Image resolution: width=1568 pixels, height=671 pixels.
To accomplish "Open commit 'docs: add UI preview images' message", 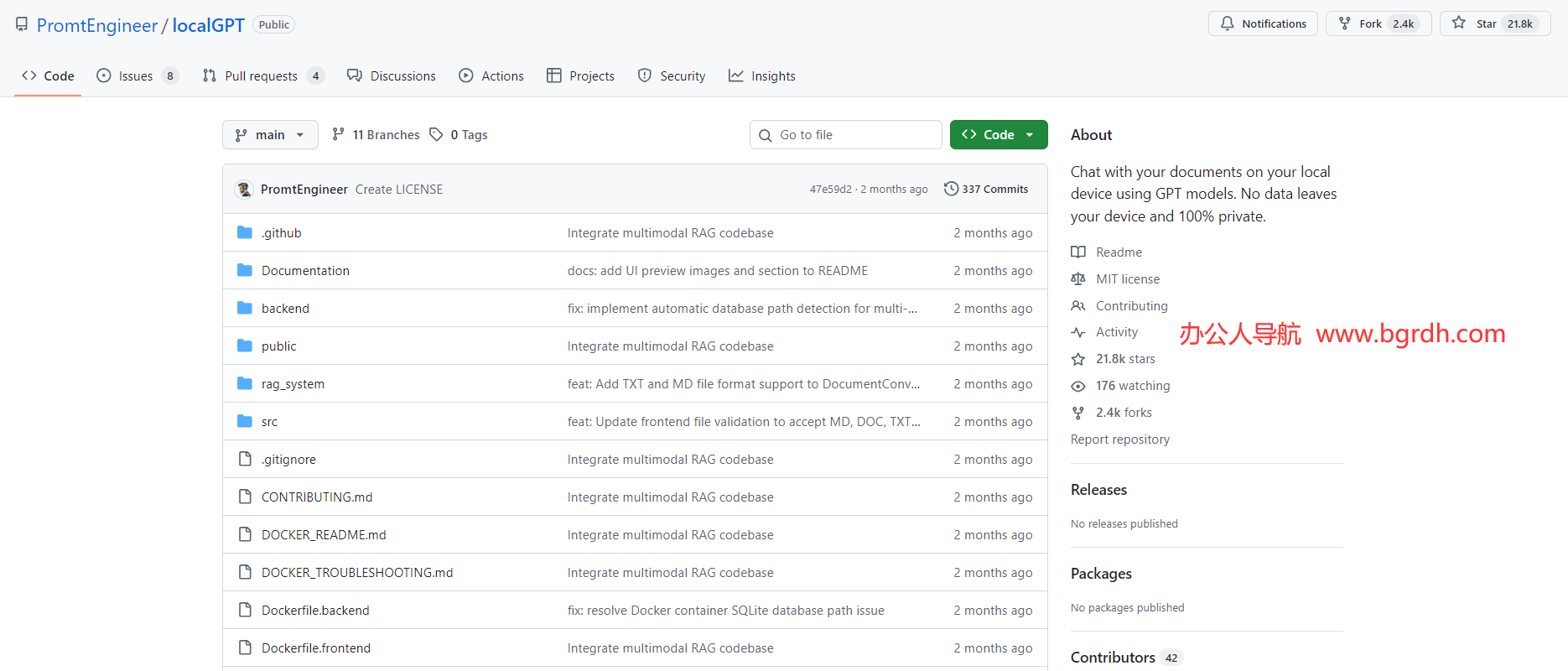I will click(718, 271).
